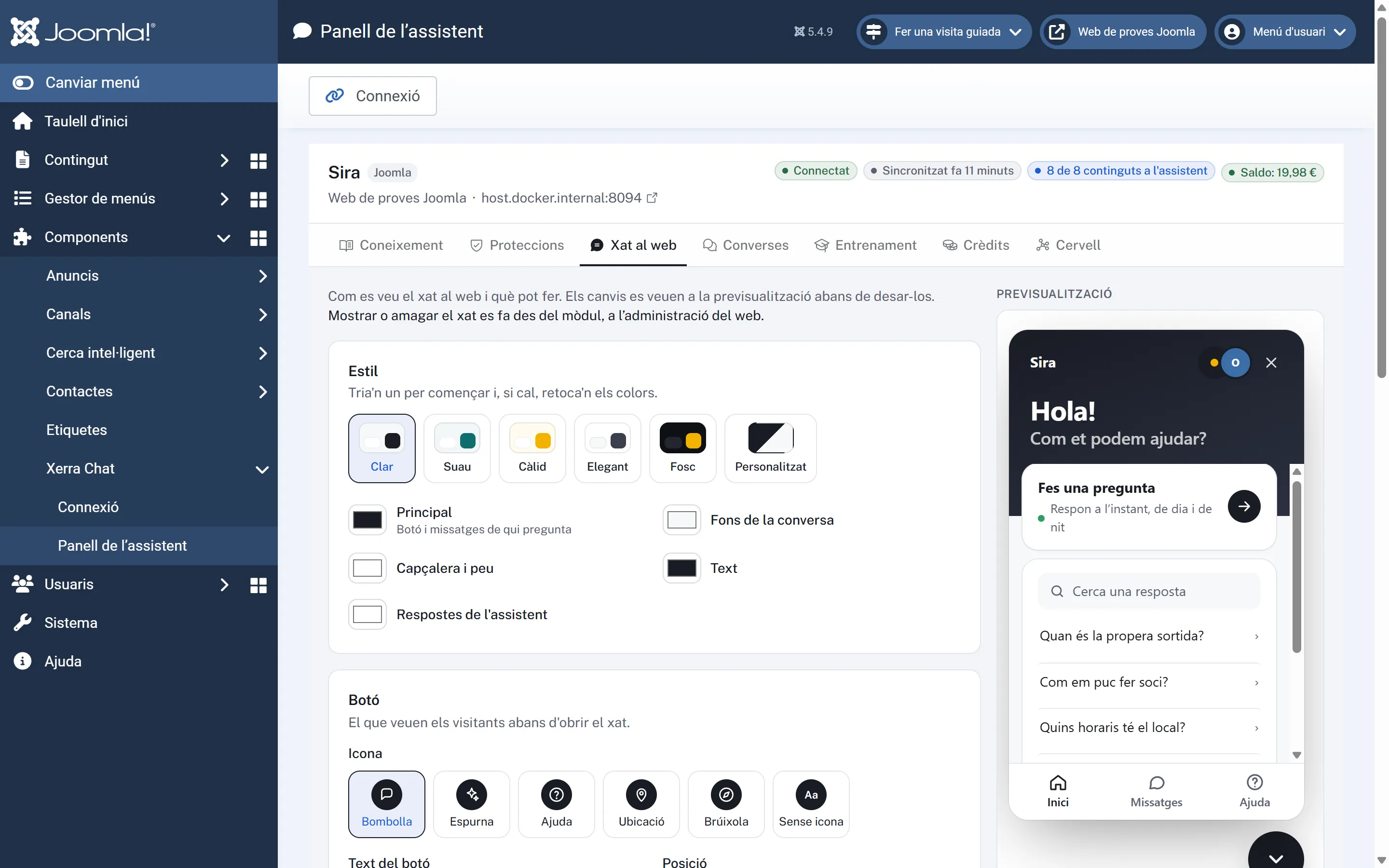
Task: Open external link icon next to host.docker.internal:8094
Action: tap(652, 198)
